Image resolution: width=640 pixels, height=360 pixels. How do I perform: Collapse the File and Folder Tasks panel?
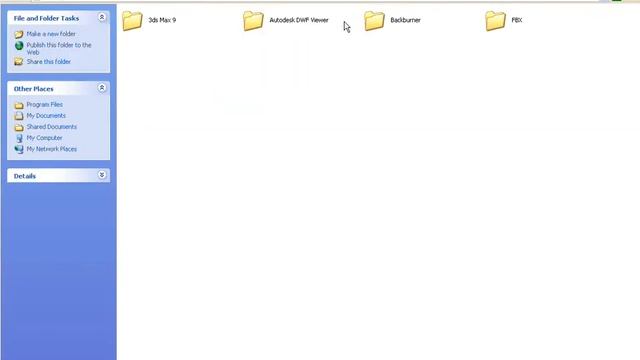coord(102,17)
